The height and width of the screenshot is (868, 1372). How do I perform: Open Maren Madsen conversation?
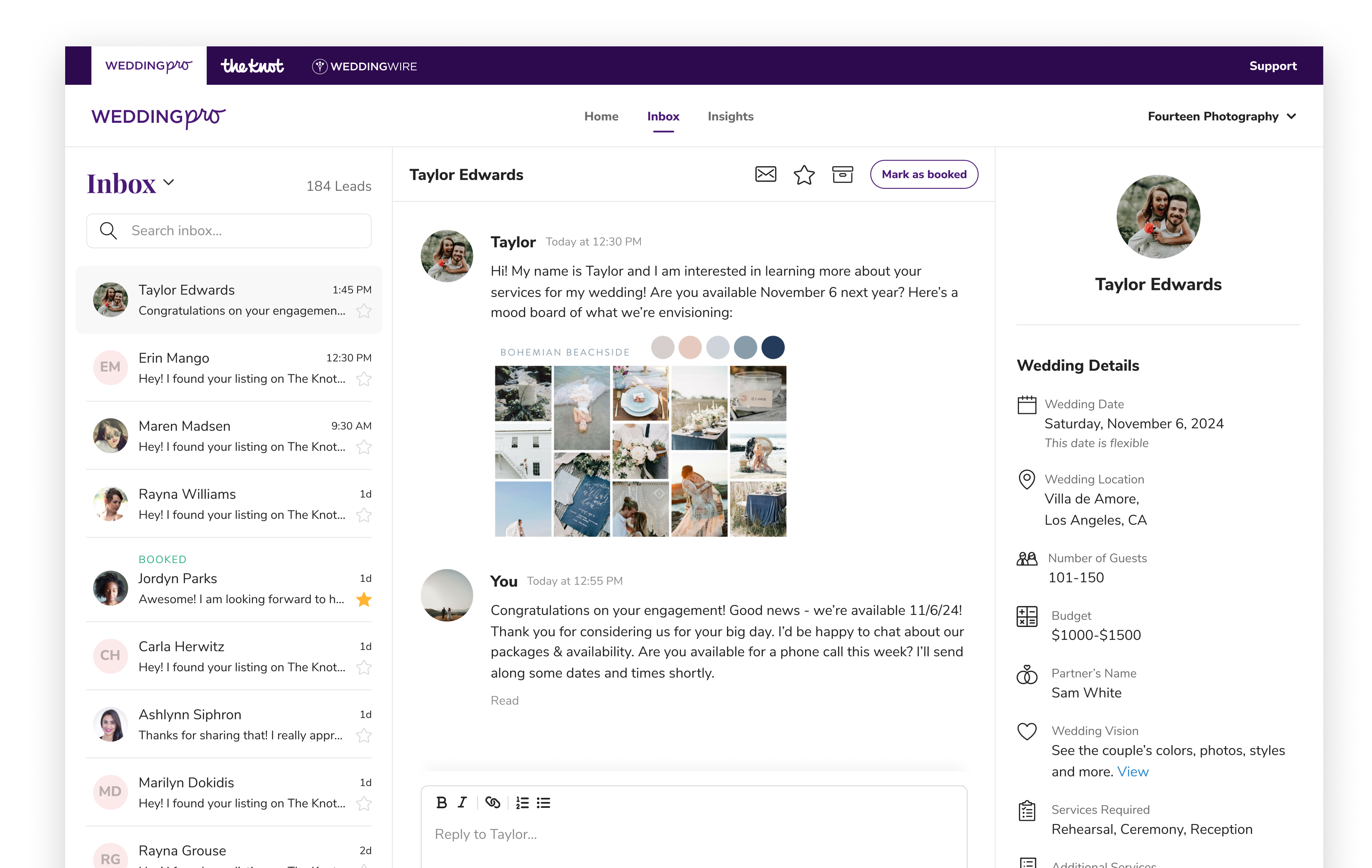click(x=229, y=436)
